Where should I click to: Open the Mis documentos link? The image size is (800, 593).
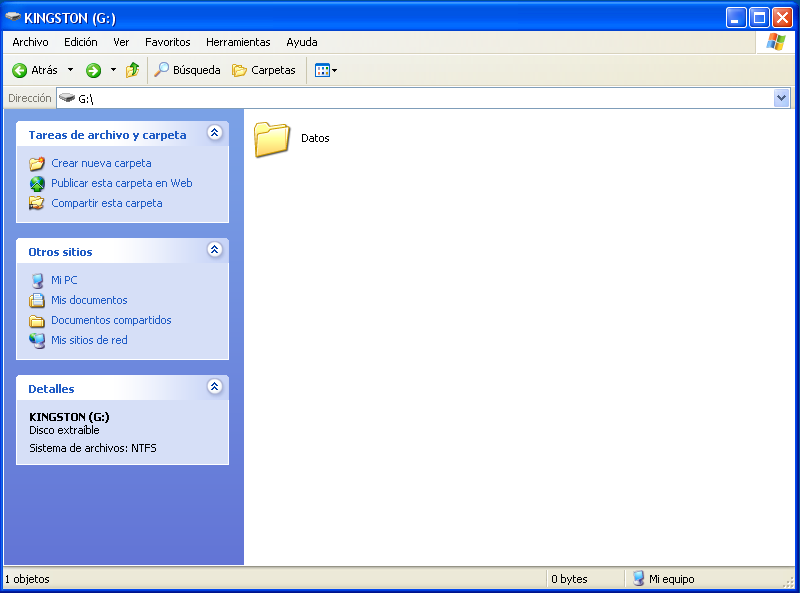click(89, 300)
